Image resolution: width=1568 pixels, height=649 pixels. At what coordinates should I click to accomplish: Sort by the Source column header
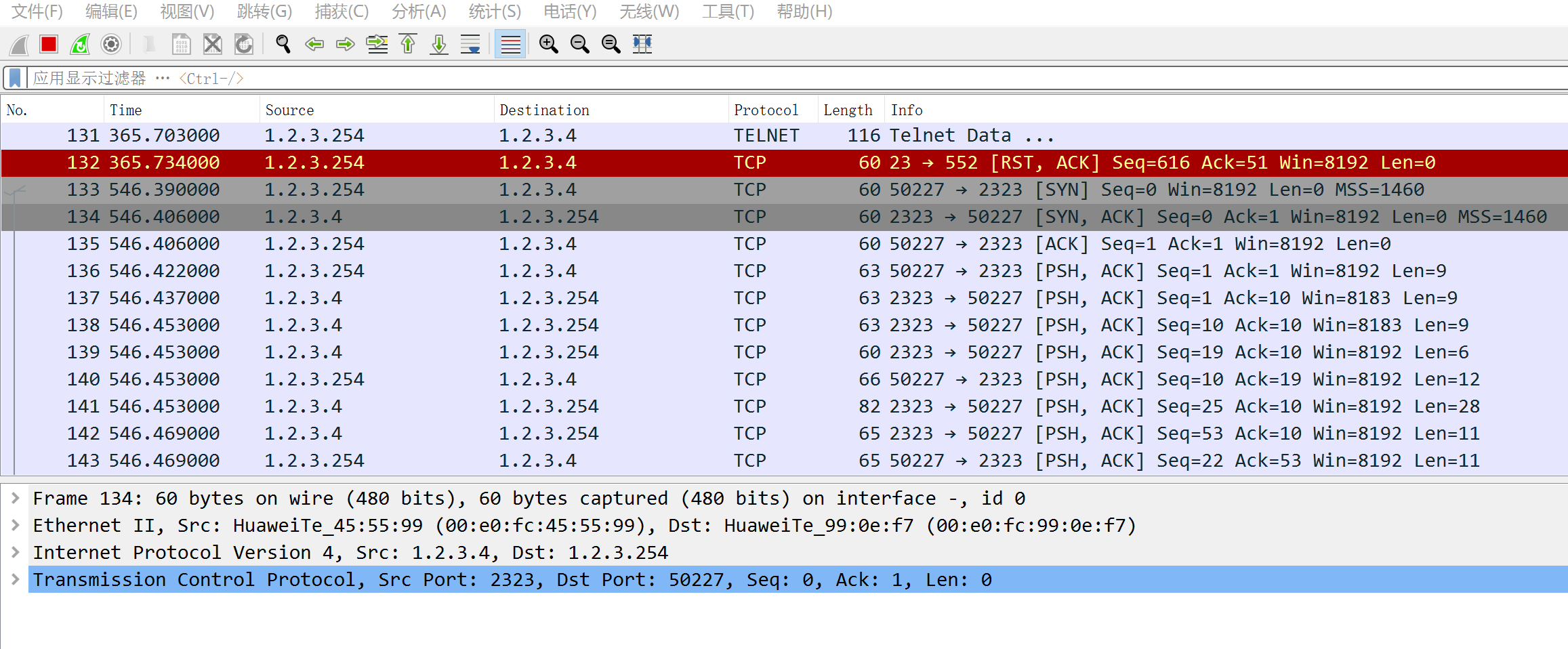point(289,110)
